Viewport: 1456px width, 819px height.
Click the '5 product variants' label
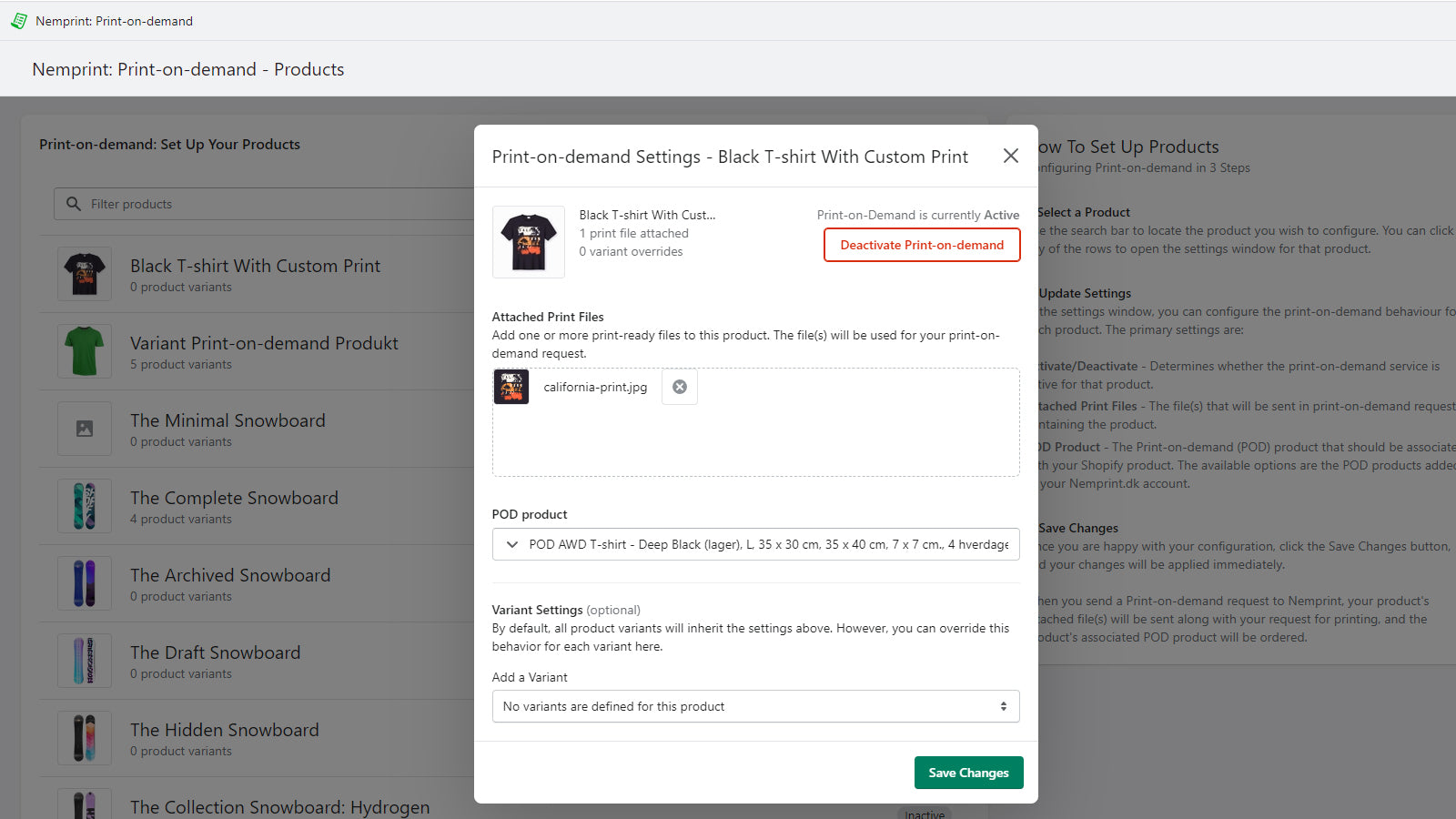point(181,364)
